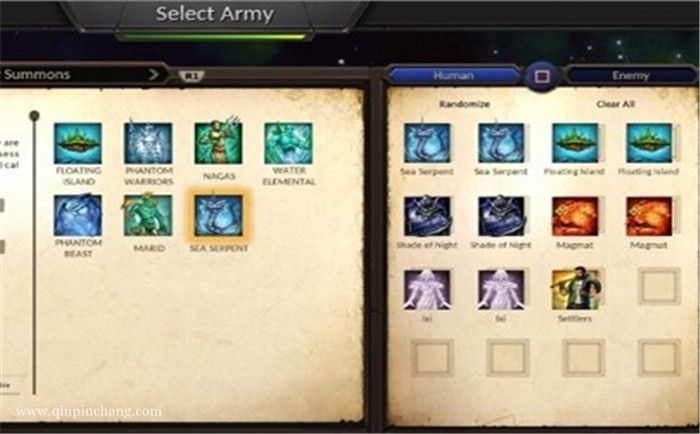Click the R1 category switch badge
This screenshot has width=700, height=434.
(x=192, y=76)
